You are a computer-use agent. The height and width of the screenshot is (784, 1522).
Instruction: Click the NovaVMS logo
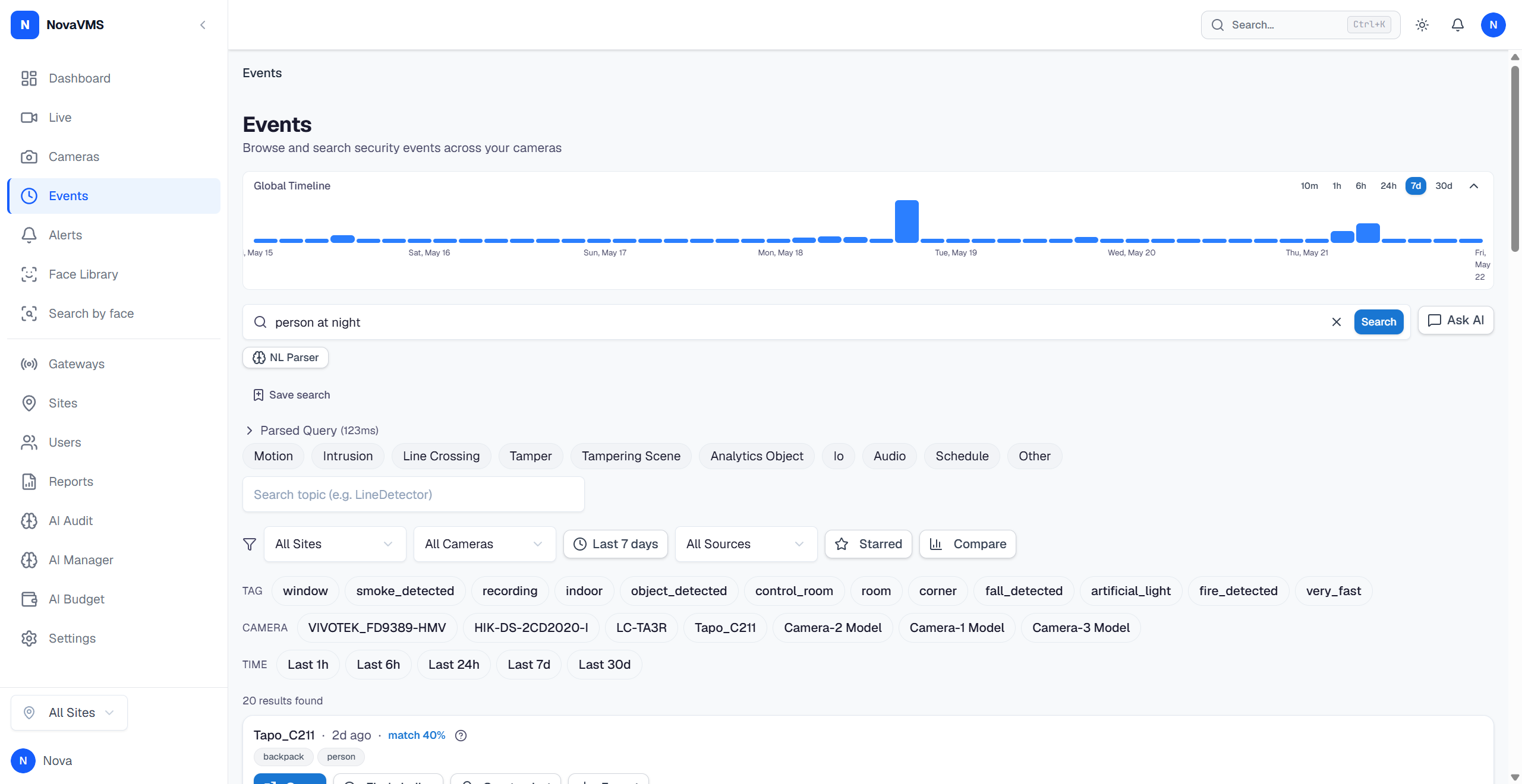[25, 25]
